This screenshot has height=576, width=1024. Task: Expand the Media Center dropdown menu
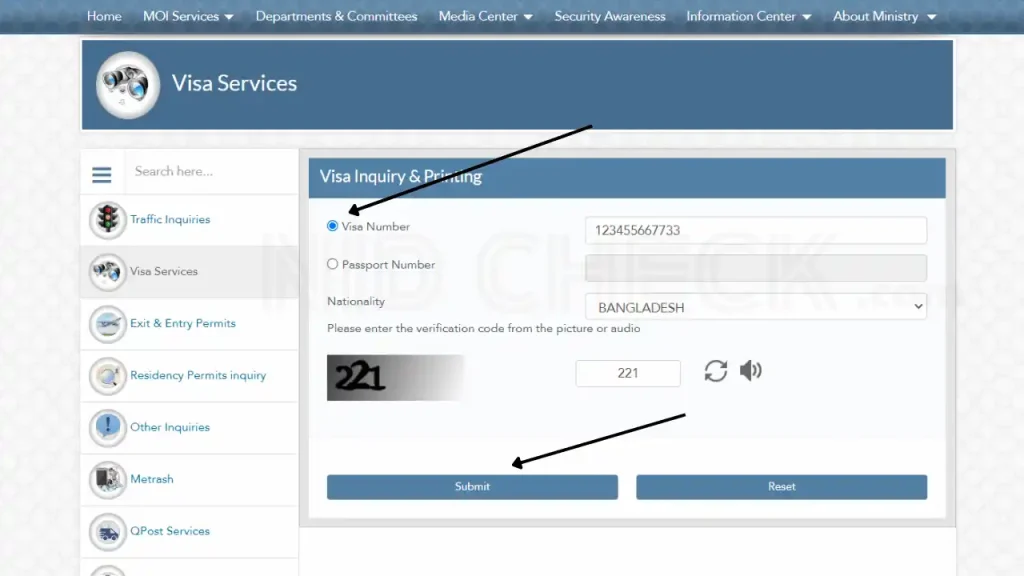coord(486,16)
